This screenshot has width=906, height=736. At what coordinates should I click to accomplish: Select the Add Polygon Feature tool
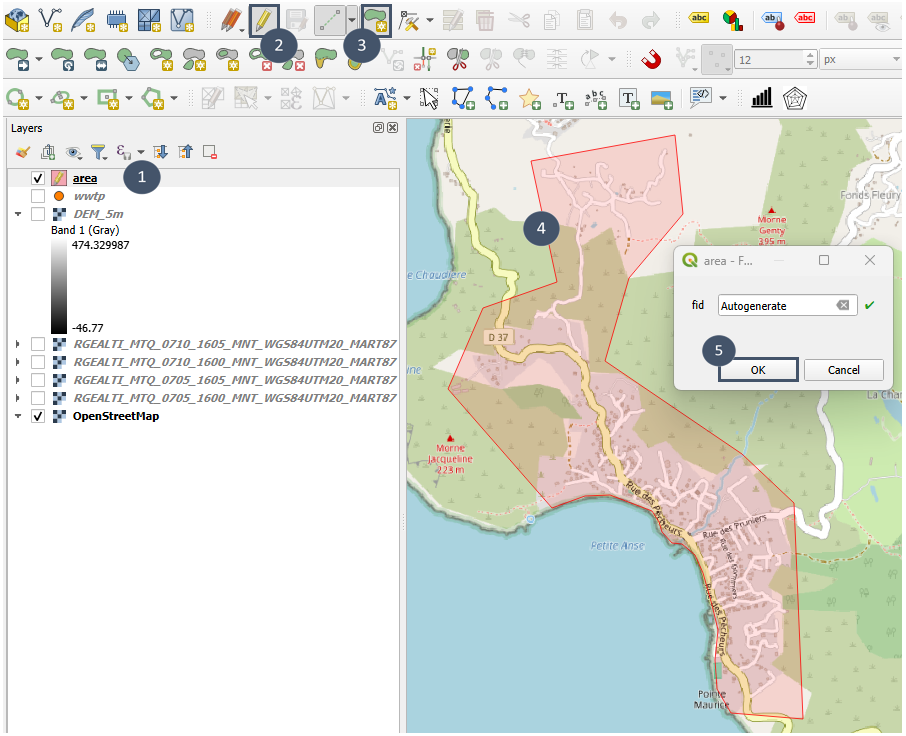point(376,19)
